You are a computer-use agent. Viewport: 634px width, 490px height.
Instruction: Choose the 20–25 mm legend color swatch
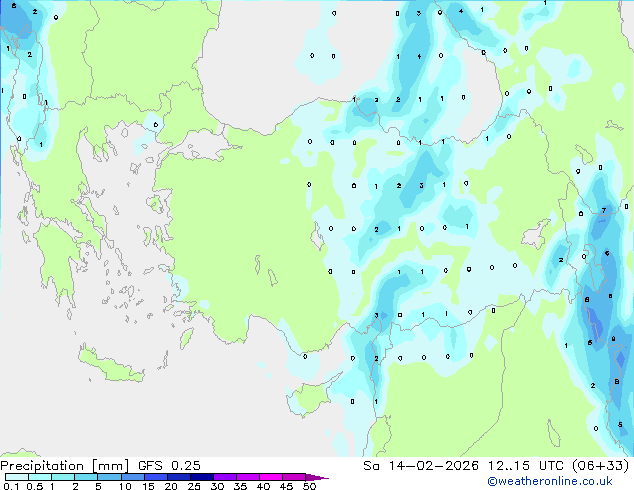[x=178, y=477]
